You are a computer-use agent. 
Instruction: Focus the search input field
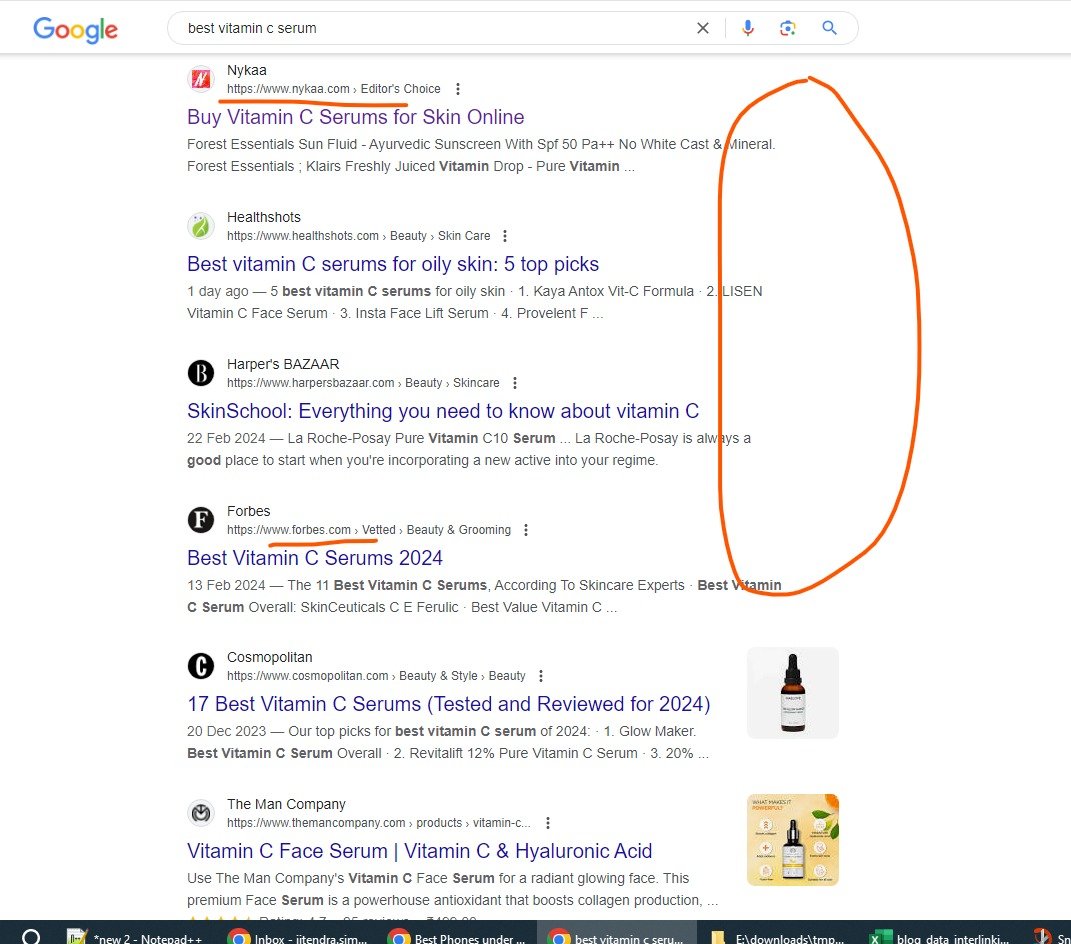(437, 28)
